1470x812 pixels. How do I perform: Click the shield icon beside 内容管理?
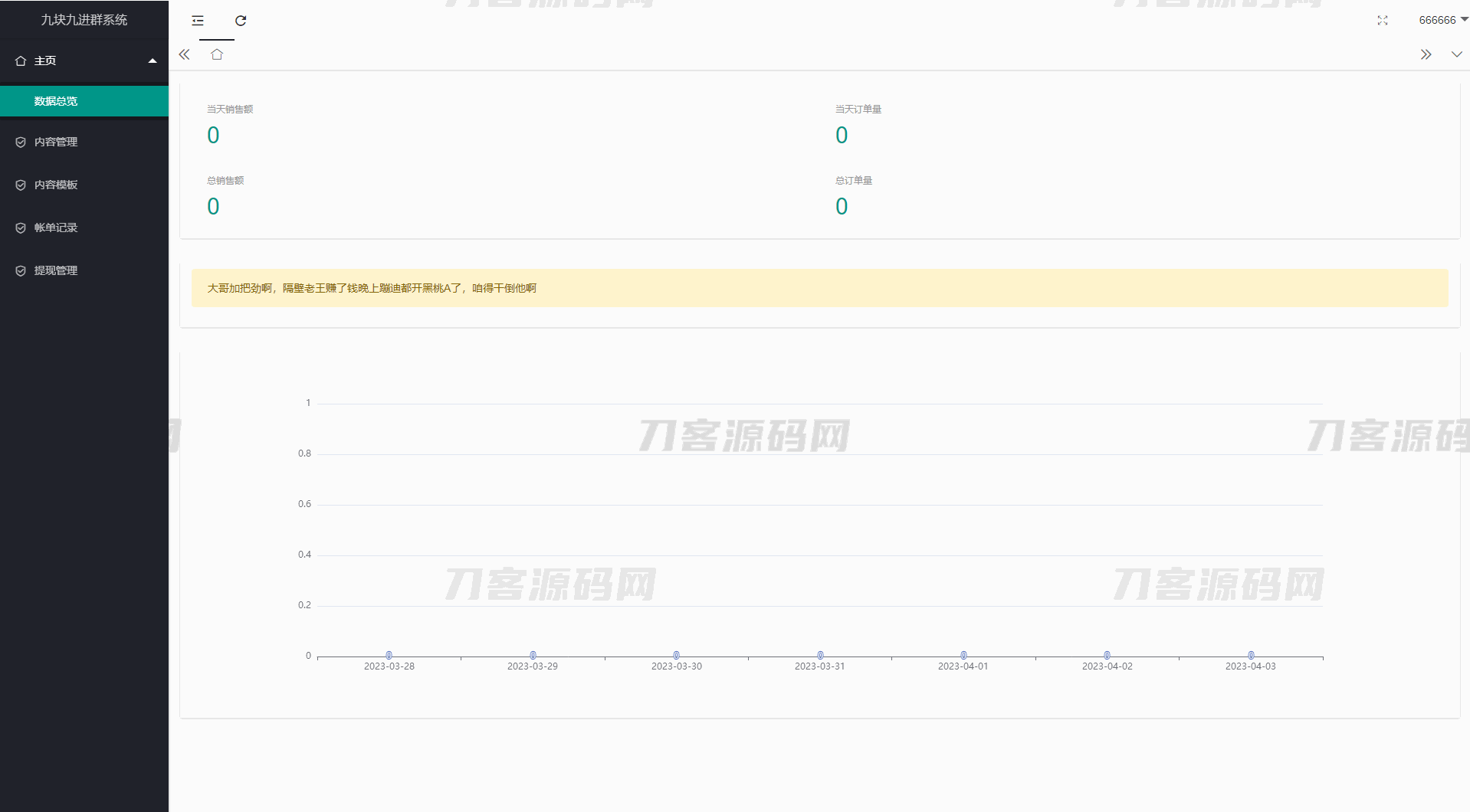21,142
